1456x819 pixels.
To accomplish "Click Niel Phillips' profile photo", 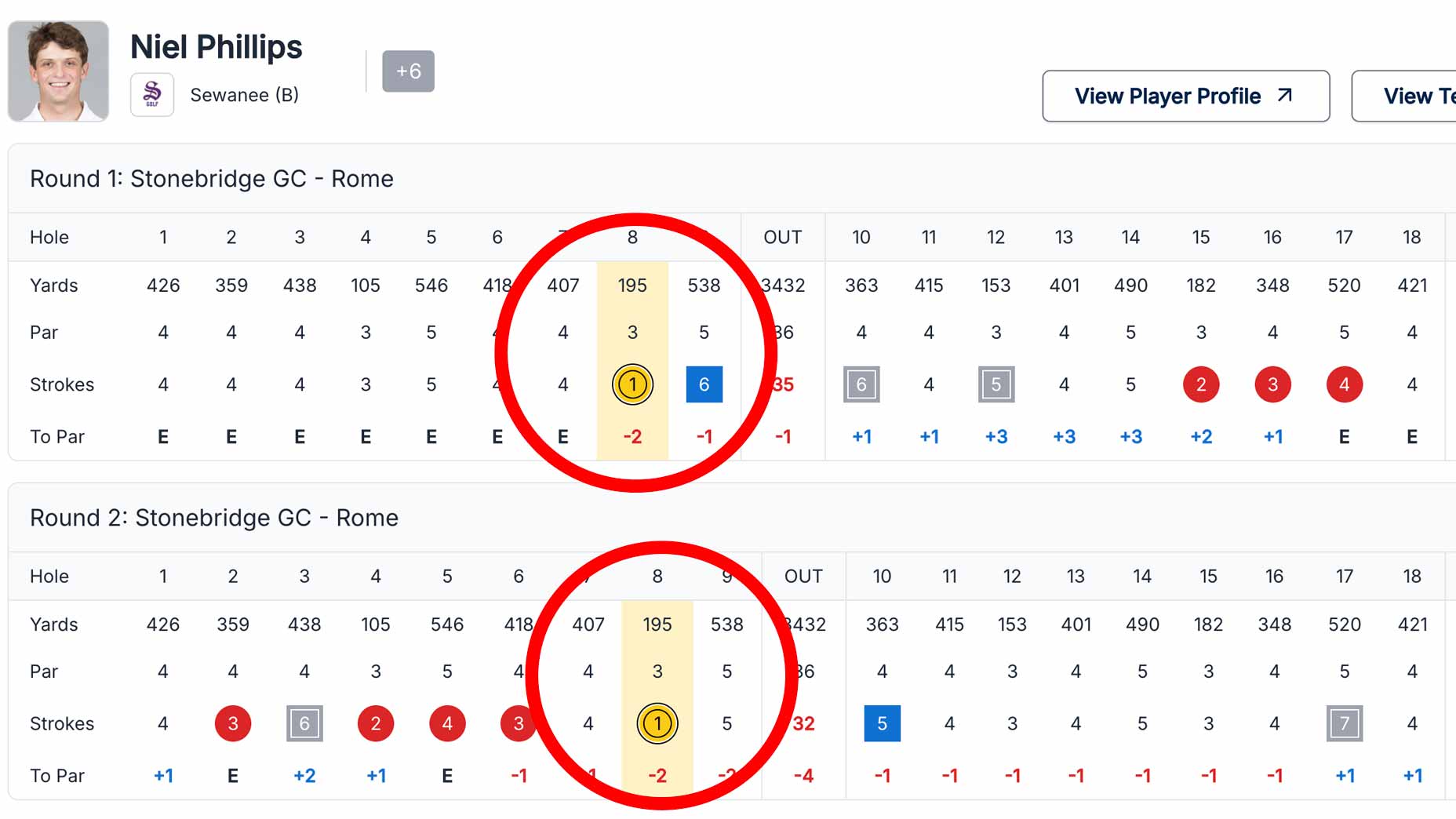I will pos(58,69).
